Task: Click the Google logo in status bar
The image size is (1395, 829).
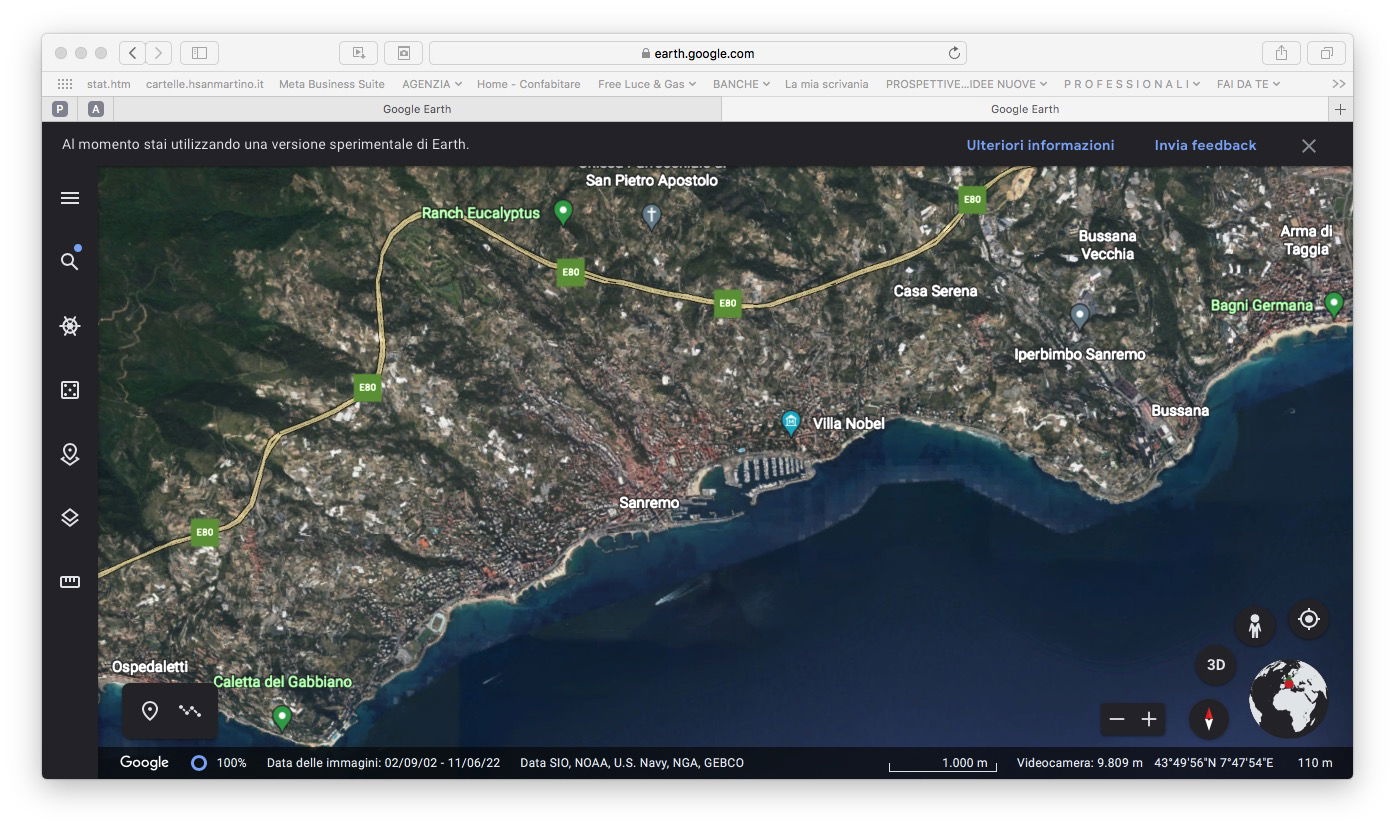Action: tap(144, 762)
